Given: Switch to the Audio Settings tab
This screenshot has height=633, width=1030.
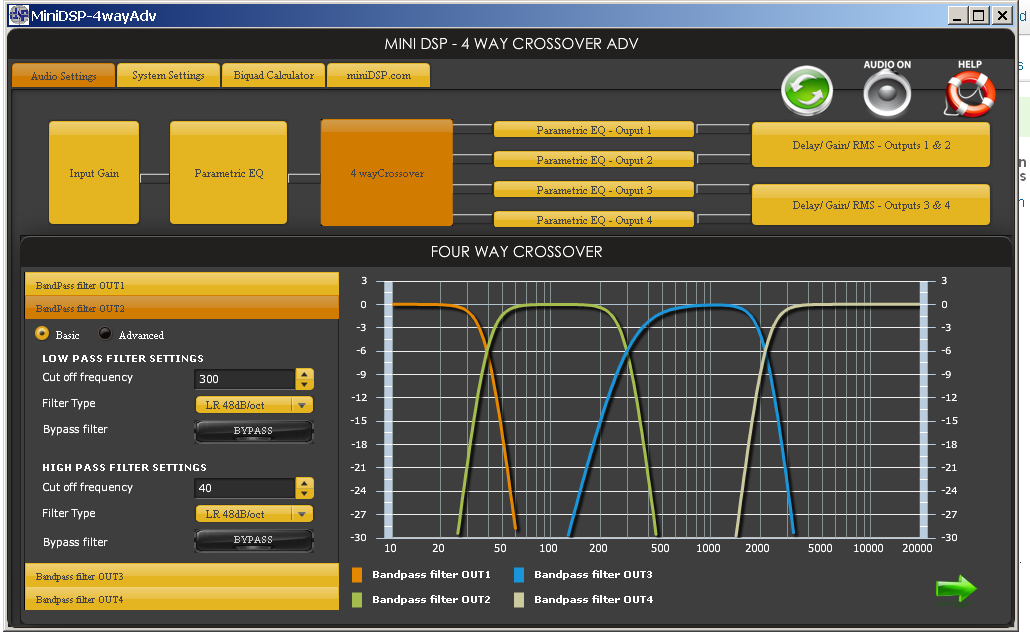Looking at the screenshot, I should (64, 76).
